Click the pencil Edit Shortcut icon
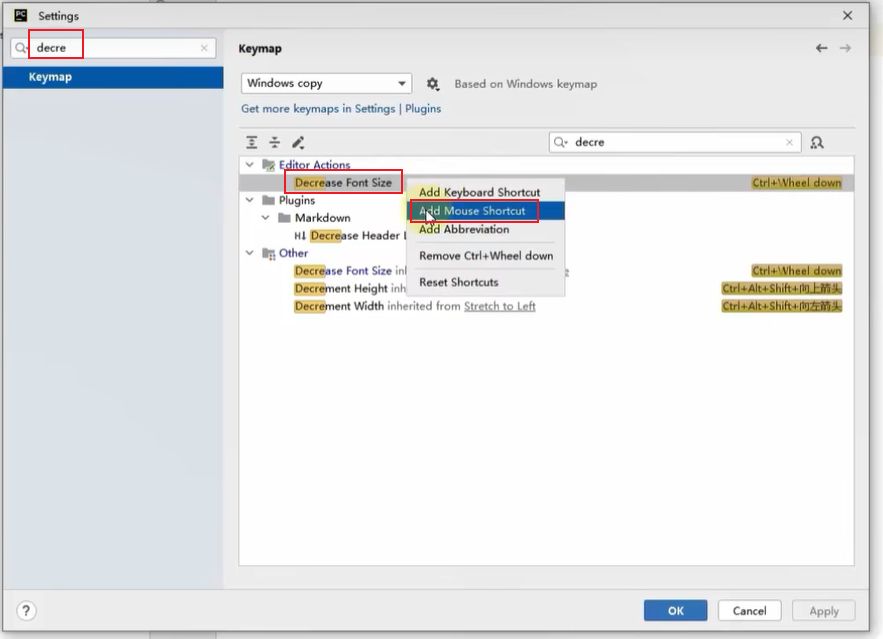Image resolution: width=883 pixels, height=639 pixels. coord(298,143)
